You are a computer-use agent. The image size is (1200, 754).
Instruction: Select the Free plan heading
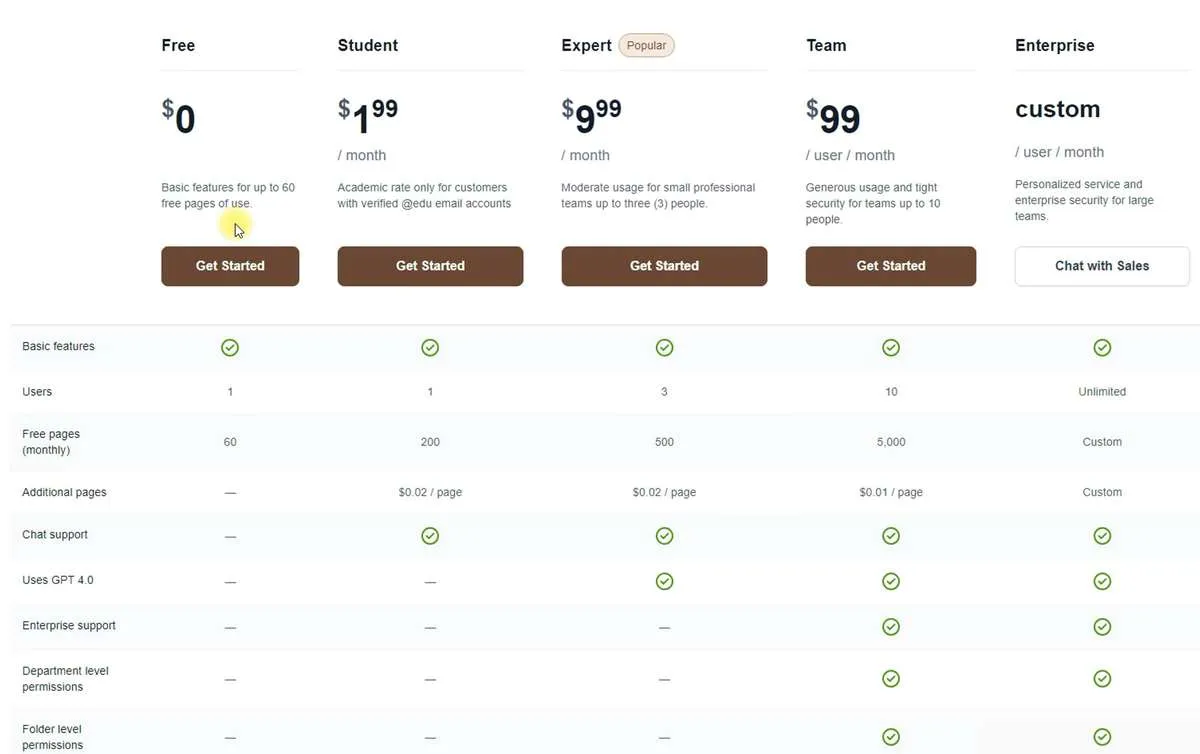coord(178,45)
